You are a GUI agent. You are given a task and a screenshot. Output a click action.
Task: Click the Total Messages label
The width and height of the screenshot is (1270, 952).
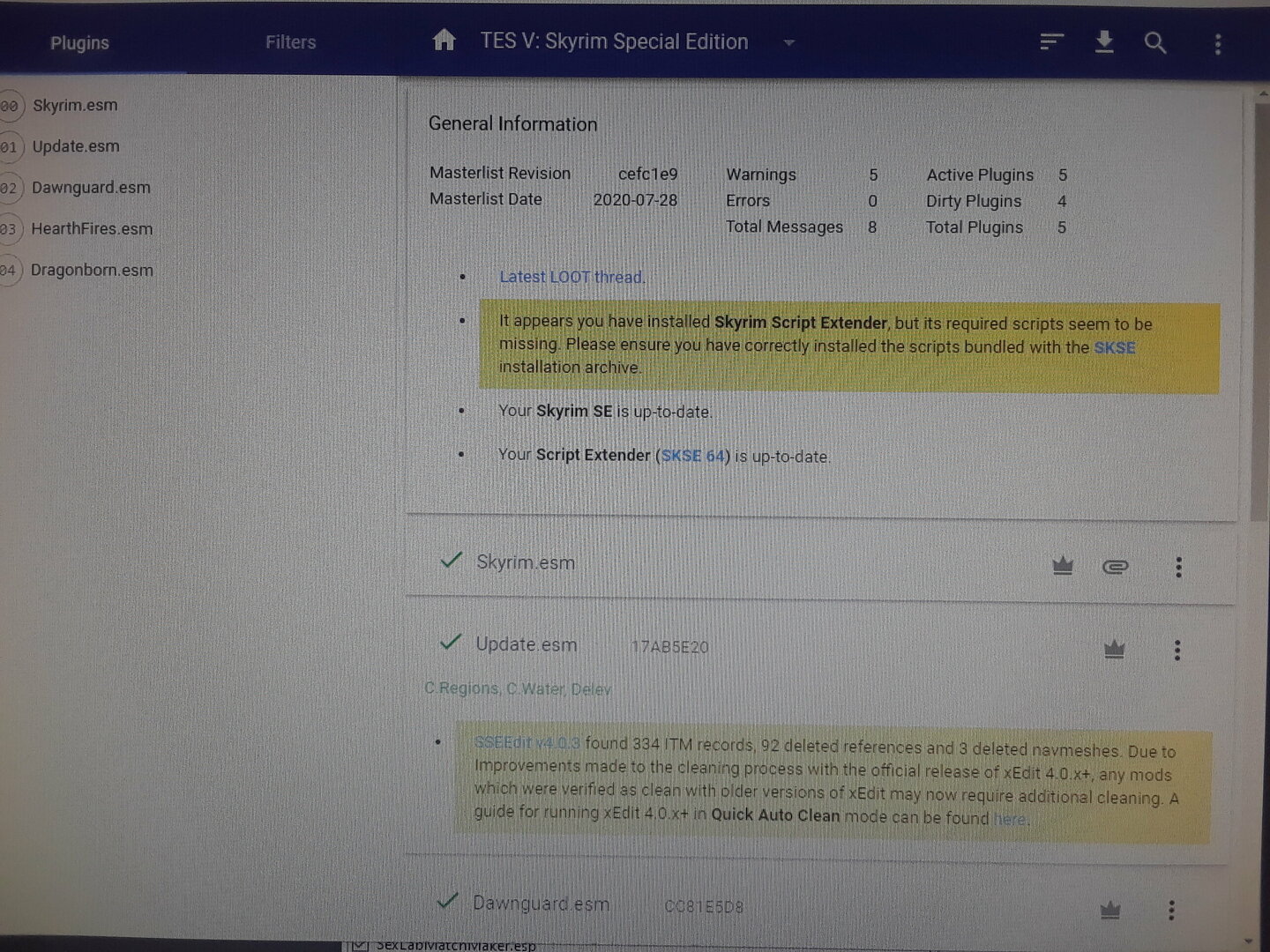click(784, 227)
